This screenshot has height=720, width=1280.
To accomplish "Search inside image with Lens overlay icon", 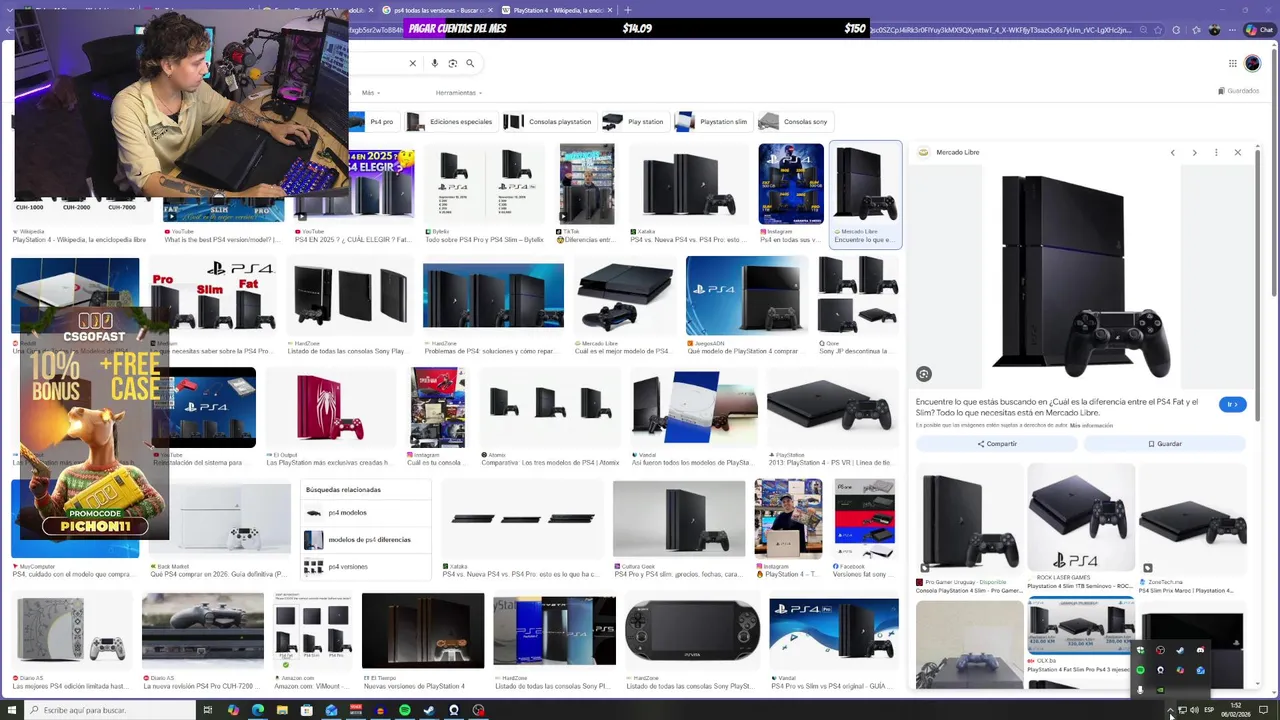I will (x=924, y=374).
